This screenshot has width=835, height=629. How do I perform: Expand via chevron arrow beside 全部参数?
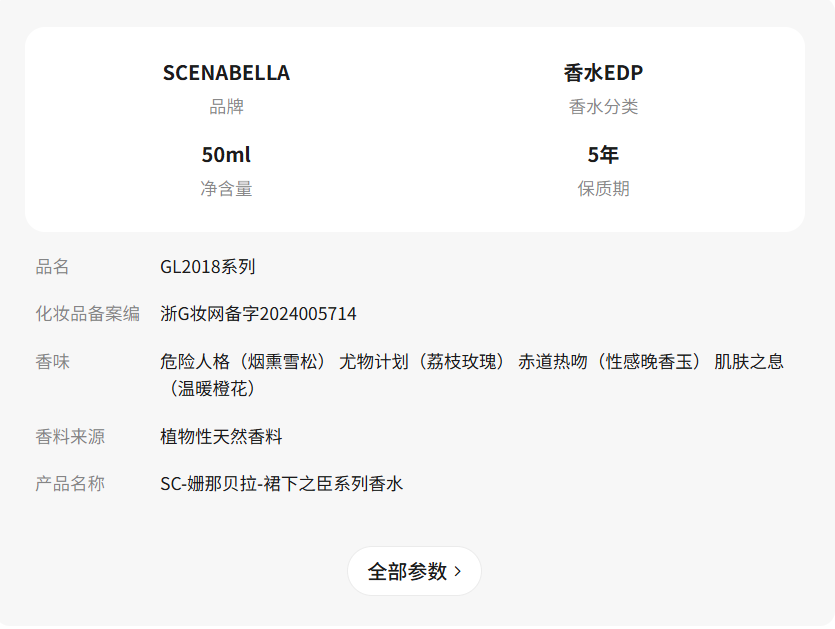click(x=458, y=571)
